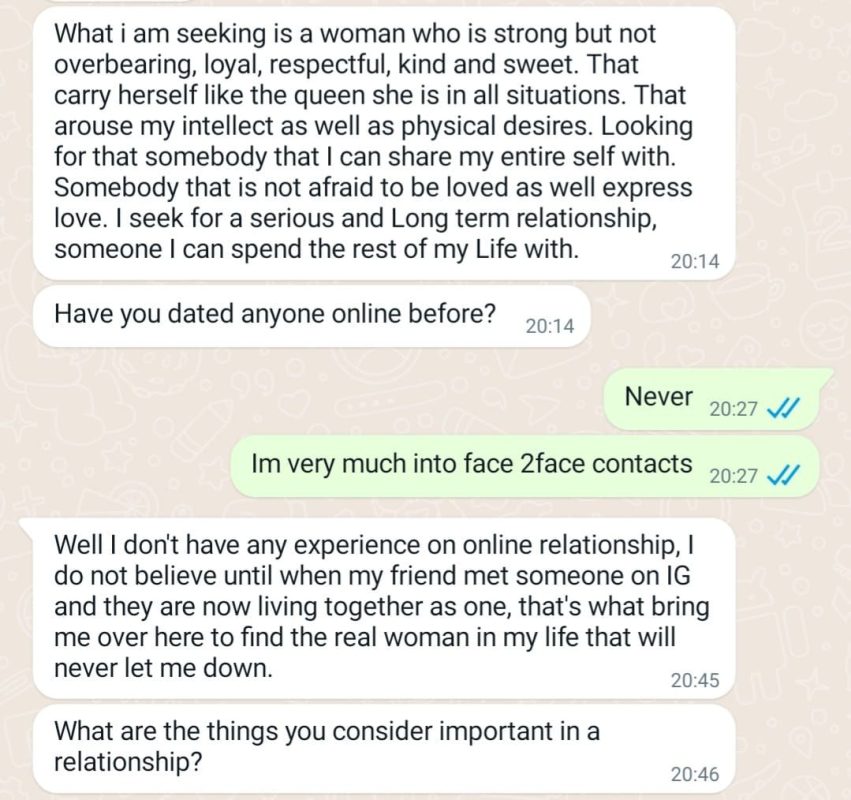Click the 20:14 timestamp on the long first message

(694, 262)
